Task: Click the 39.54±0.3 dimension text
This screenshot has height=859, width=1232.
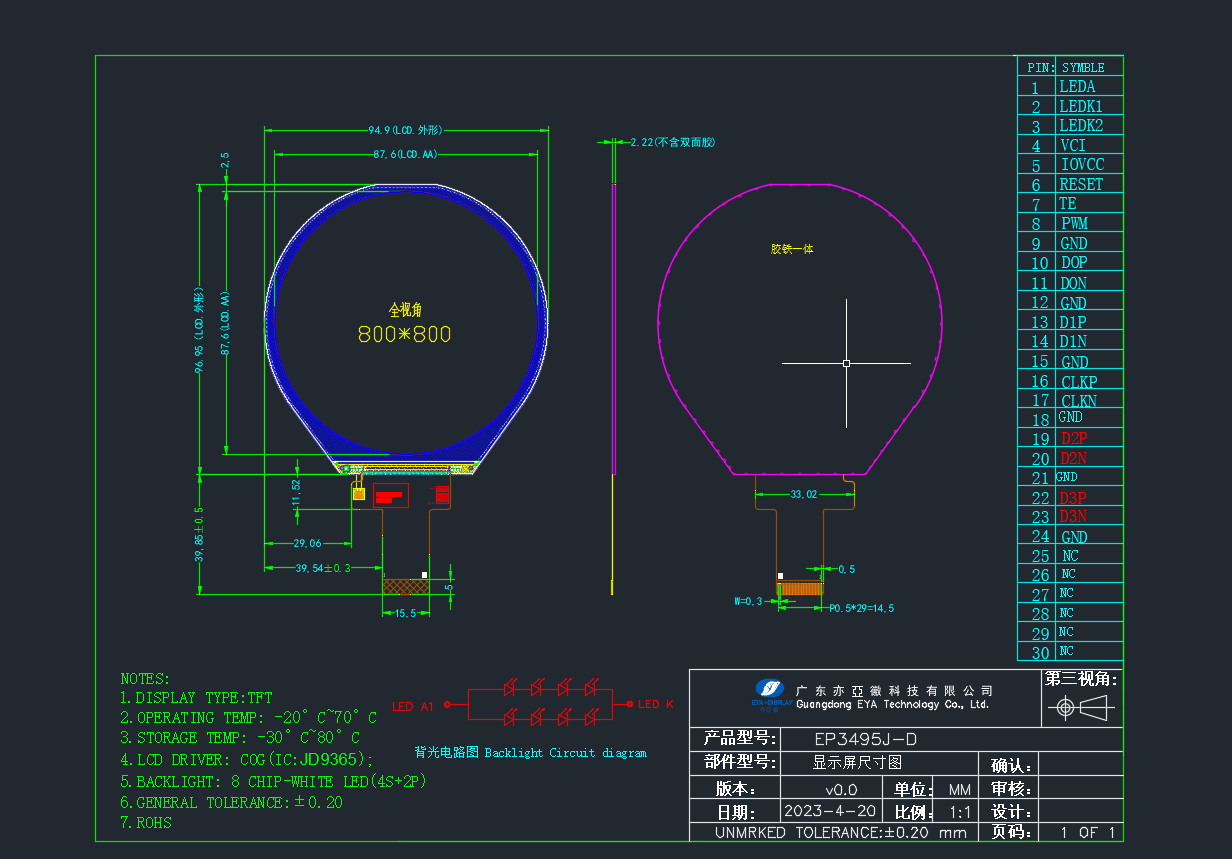Action: point(323,568)
